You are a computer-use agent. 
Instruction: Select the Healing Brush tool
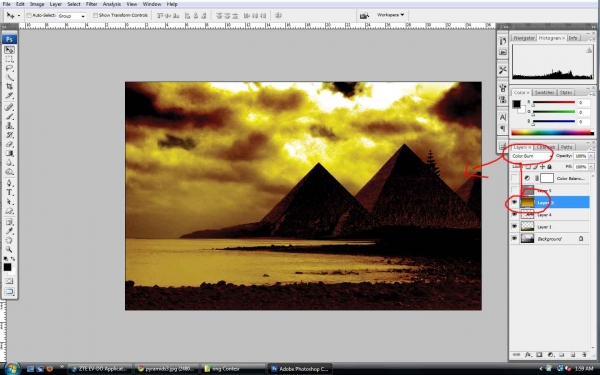click(x=9, y=108)
